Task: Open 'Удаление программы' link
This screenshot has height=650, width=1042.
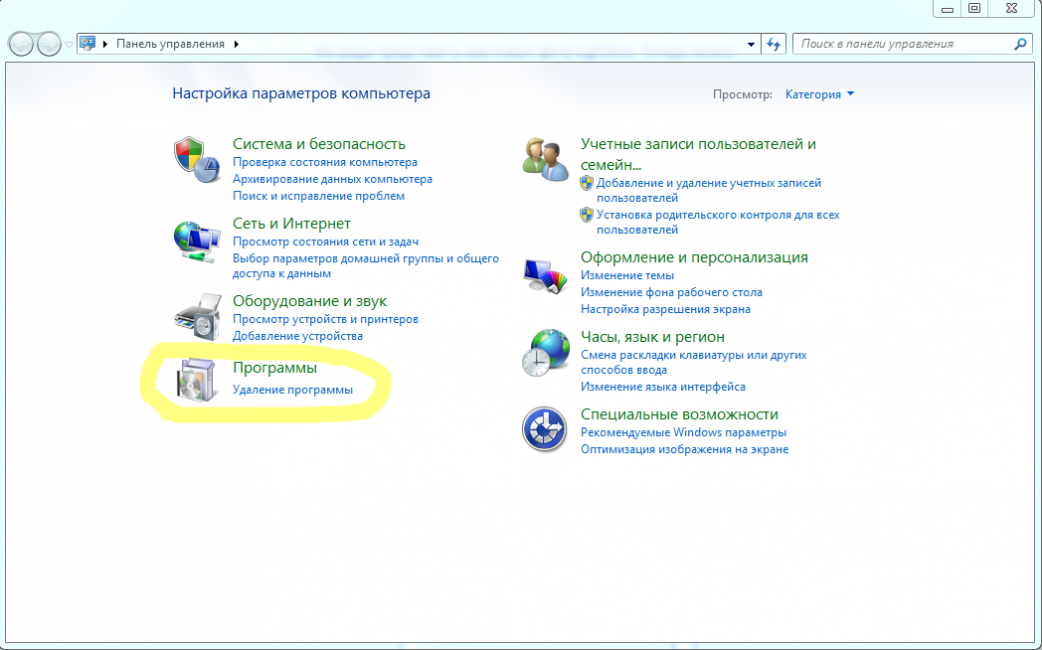Action: (292, 390)
